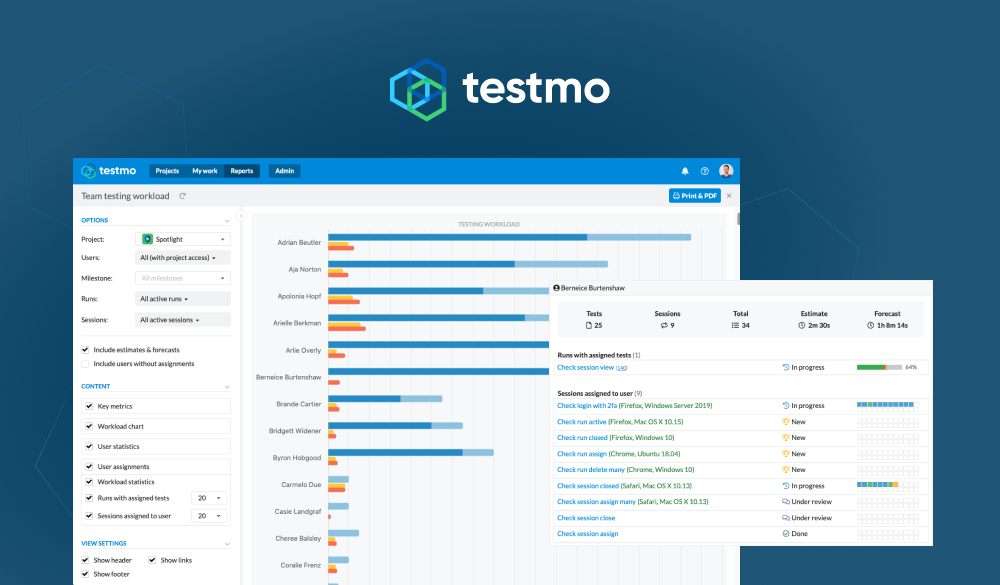Click the Tests document icon in popup

pos(589,325)
